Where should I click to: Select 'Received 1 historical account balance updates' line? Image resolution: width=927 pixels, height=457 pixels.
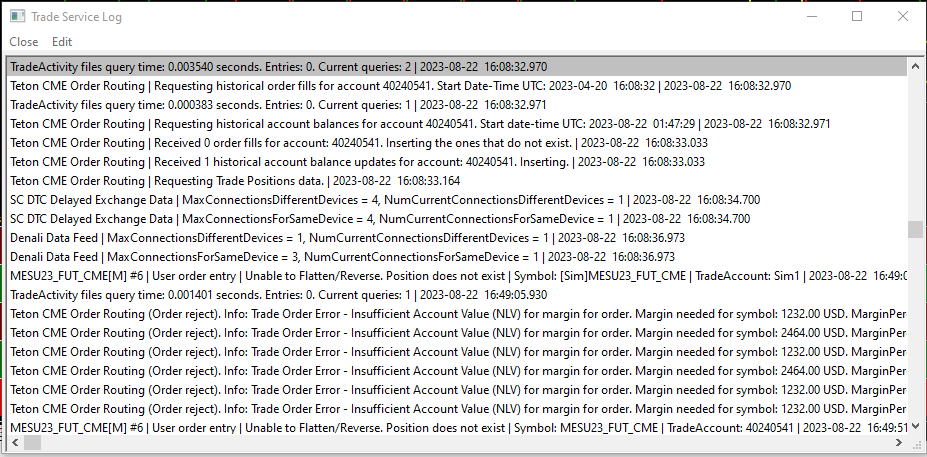(x=456, y=161)
